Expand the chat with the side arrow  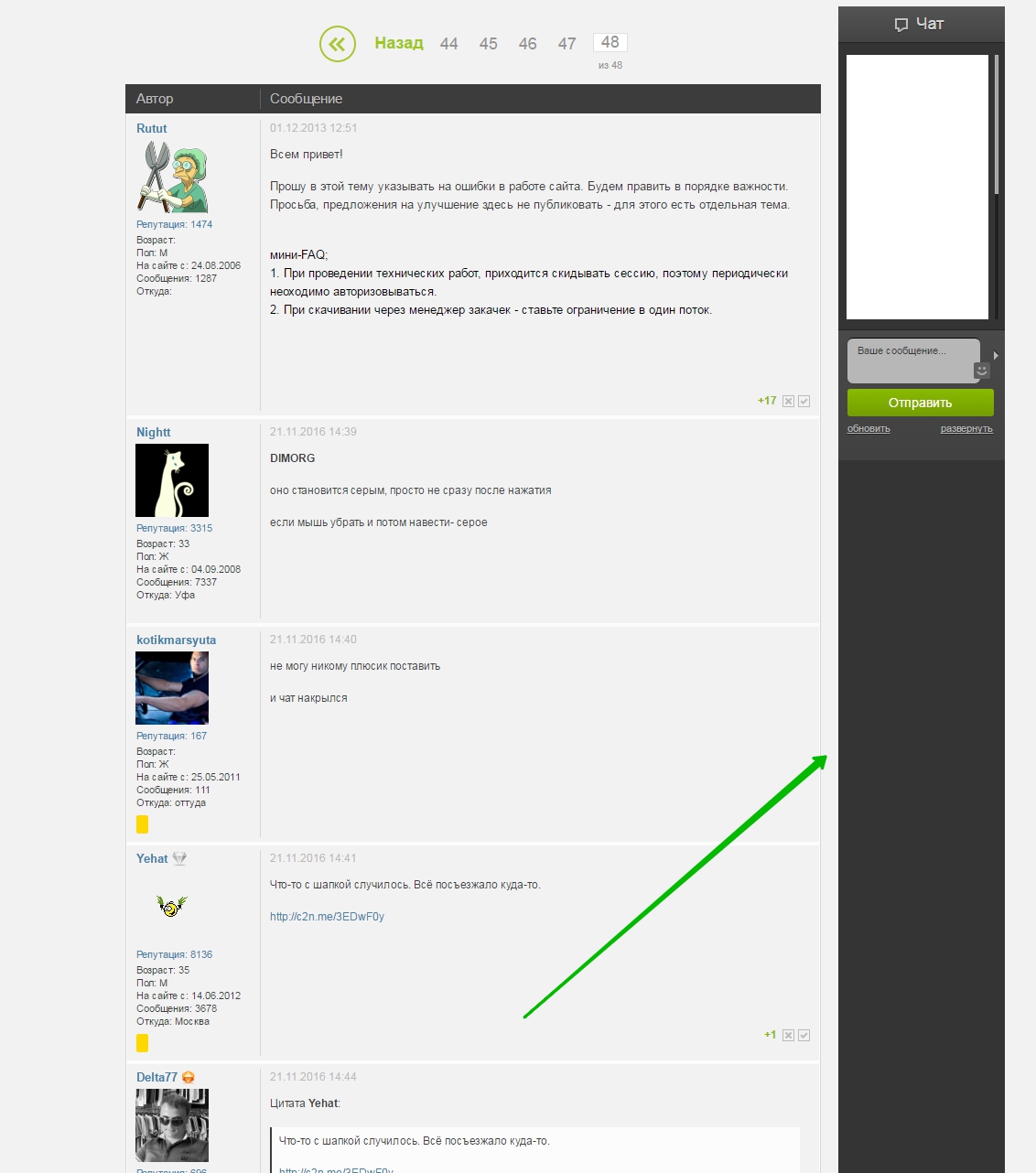coord(996,355)
